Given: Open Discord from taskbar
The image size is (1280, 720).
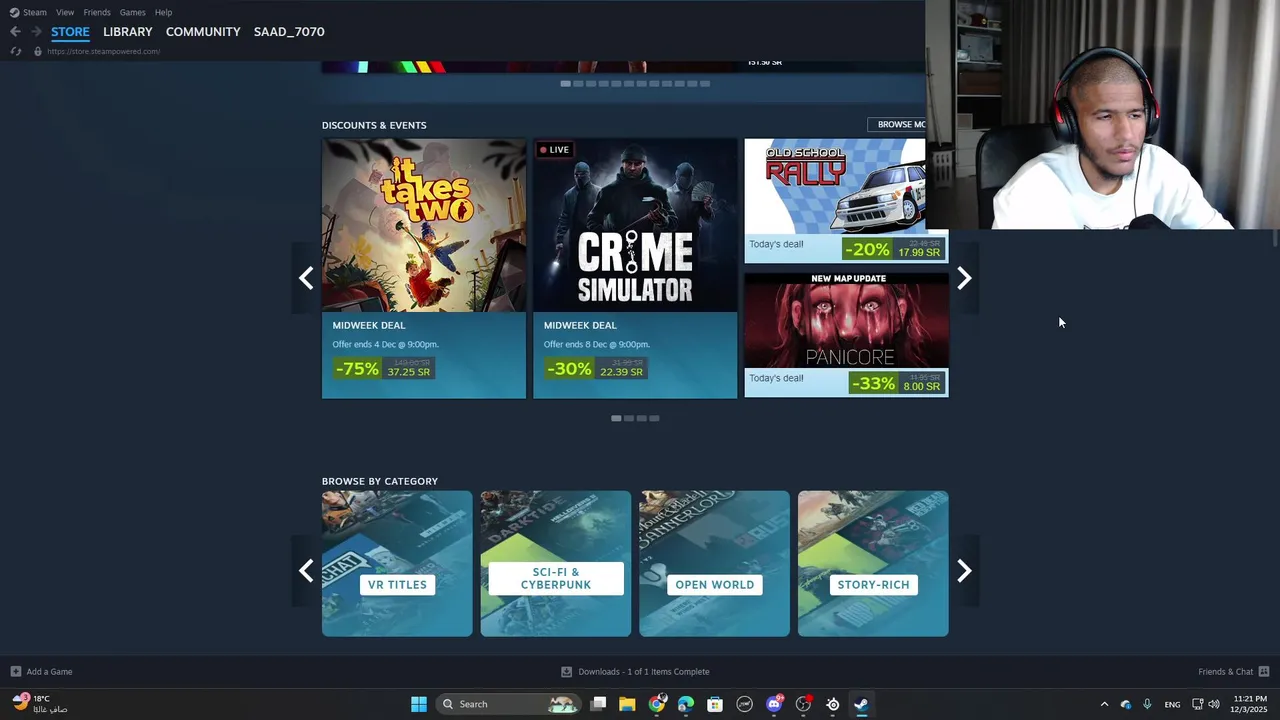Looking at the screenshot, I should click(774, 704).
